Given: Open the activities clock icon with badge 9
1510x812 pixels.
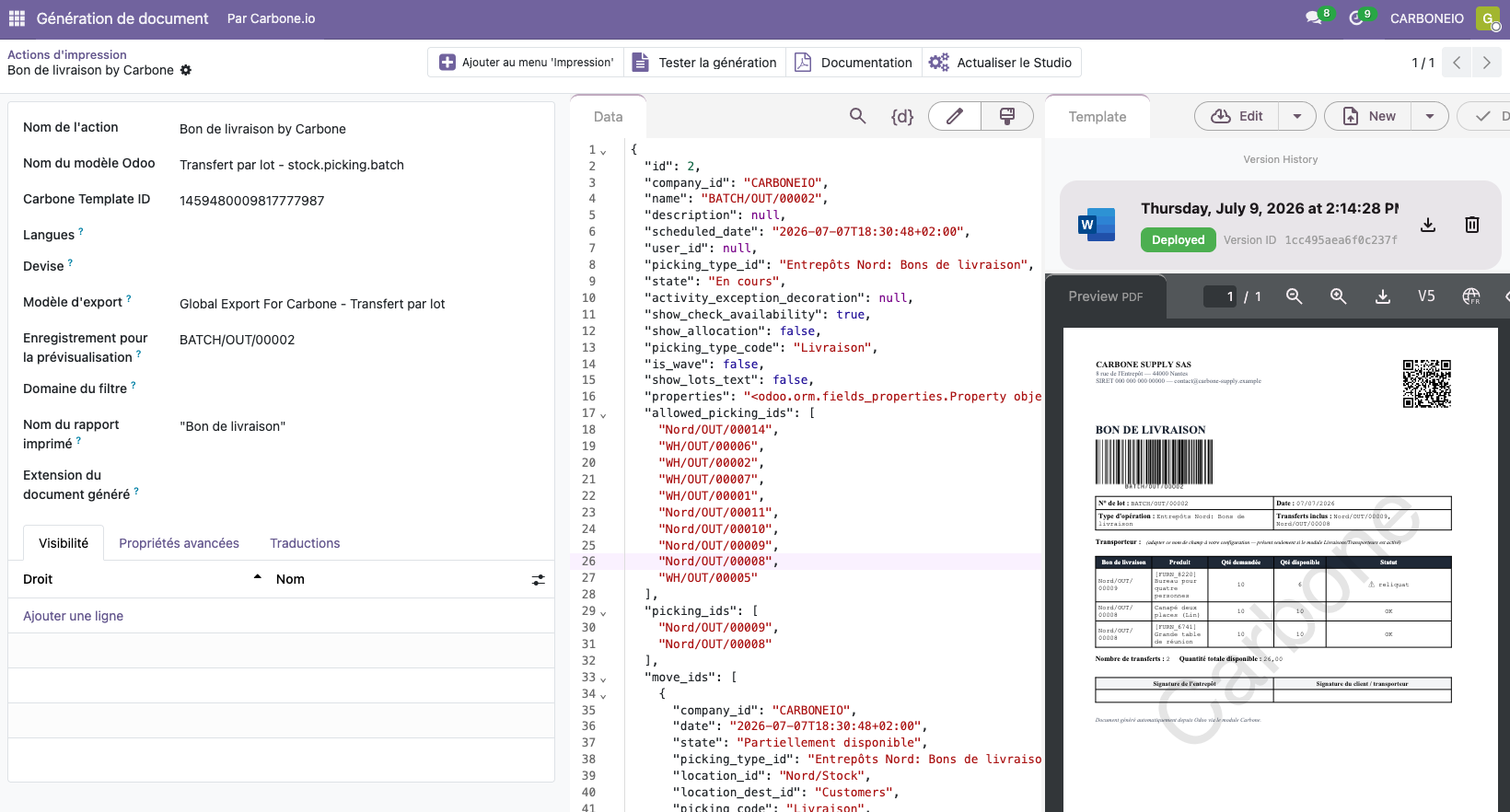Looking at the screenshot, I should point(1357,17).
